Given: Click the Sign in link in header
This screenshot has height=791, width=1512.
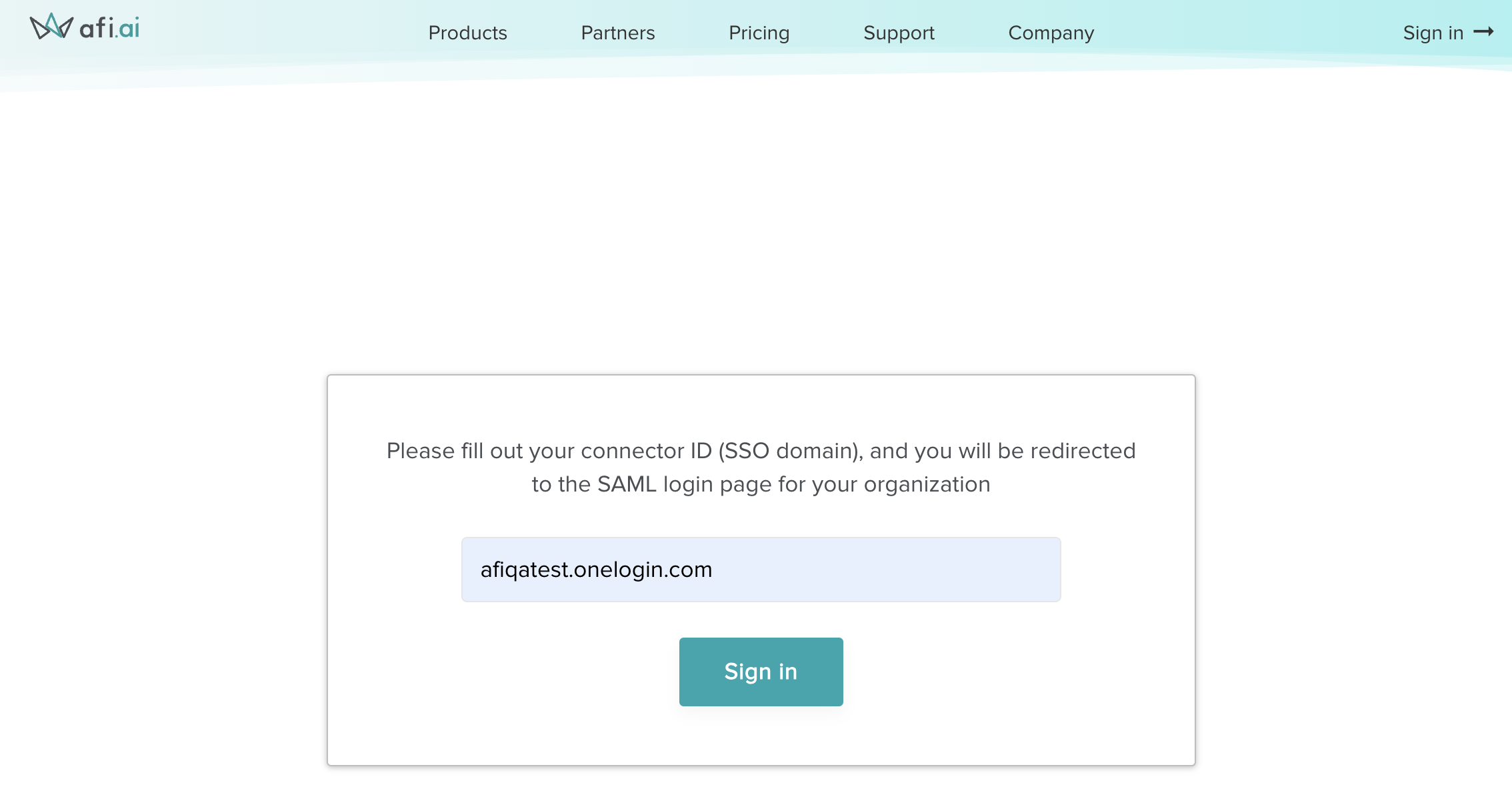Looking at the screenshot, I should coord(1433,33).
